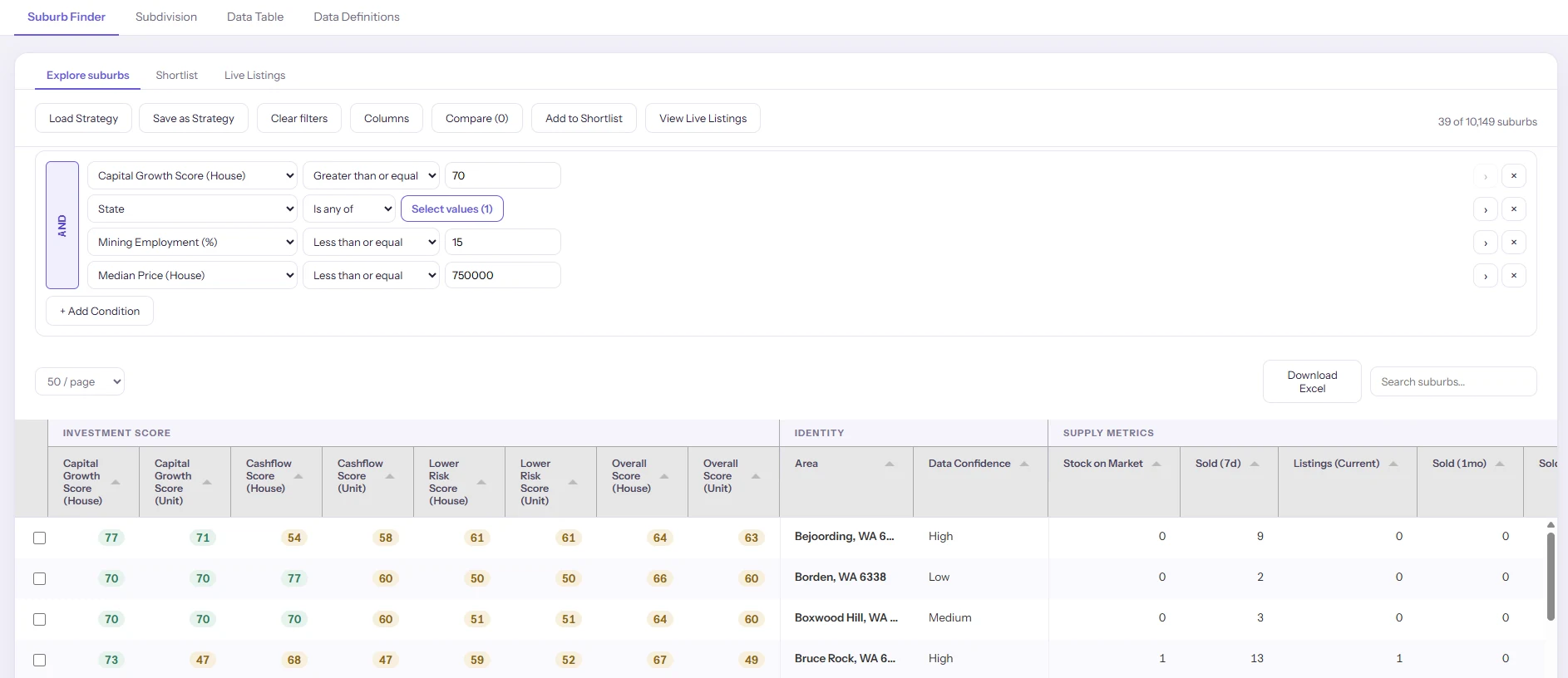Open the Capital Growth Score (House) field dropdown
This screenshot has width=1568, height=678.
[x=192, y=176]
